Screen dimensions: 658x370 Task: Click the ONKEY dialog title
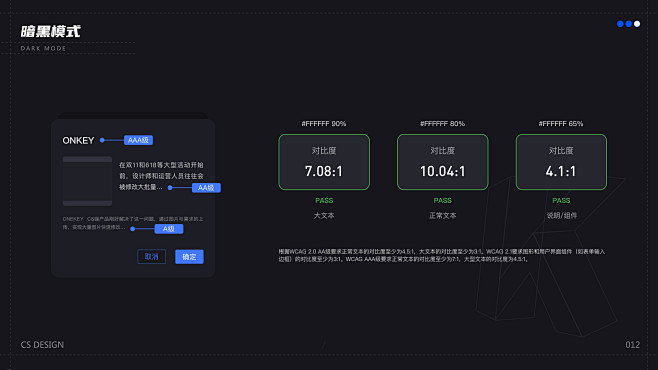(78, 141)
